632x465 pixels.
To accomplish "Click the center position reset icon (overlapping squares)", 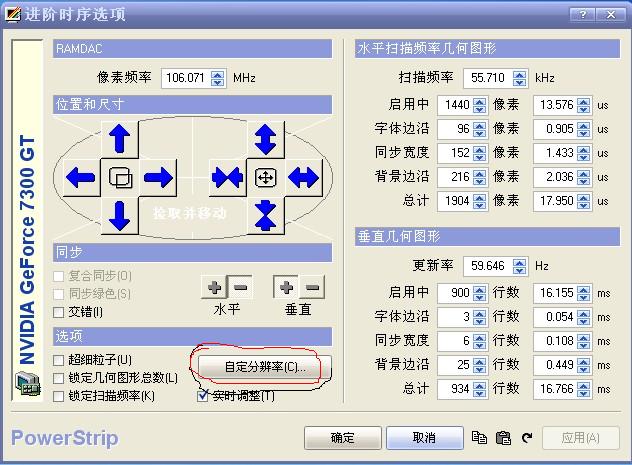I will point(120,177).
